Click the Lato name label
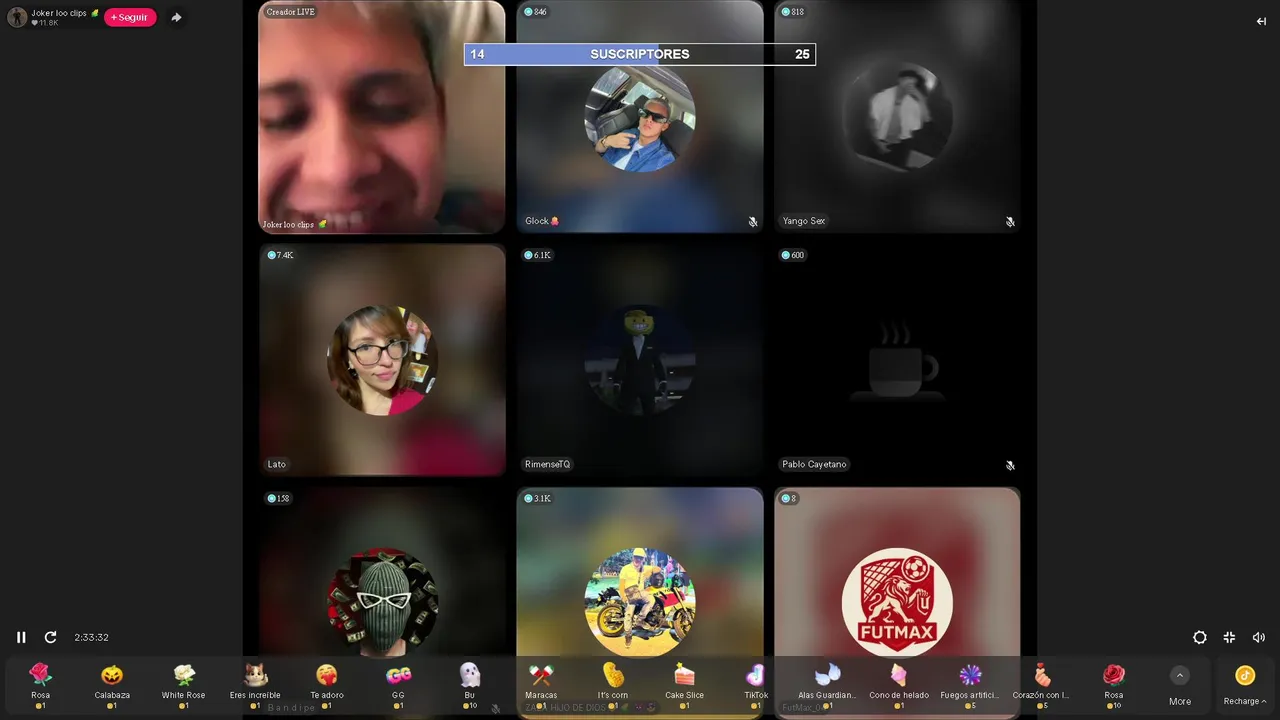Screen dimensions: 1280x720 (x=277, y=464)
